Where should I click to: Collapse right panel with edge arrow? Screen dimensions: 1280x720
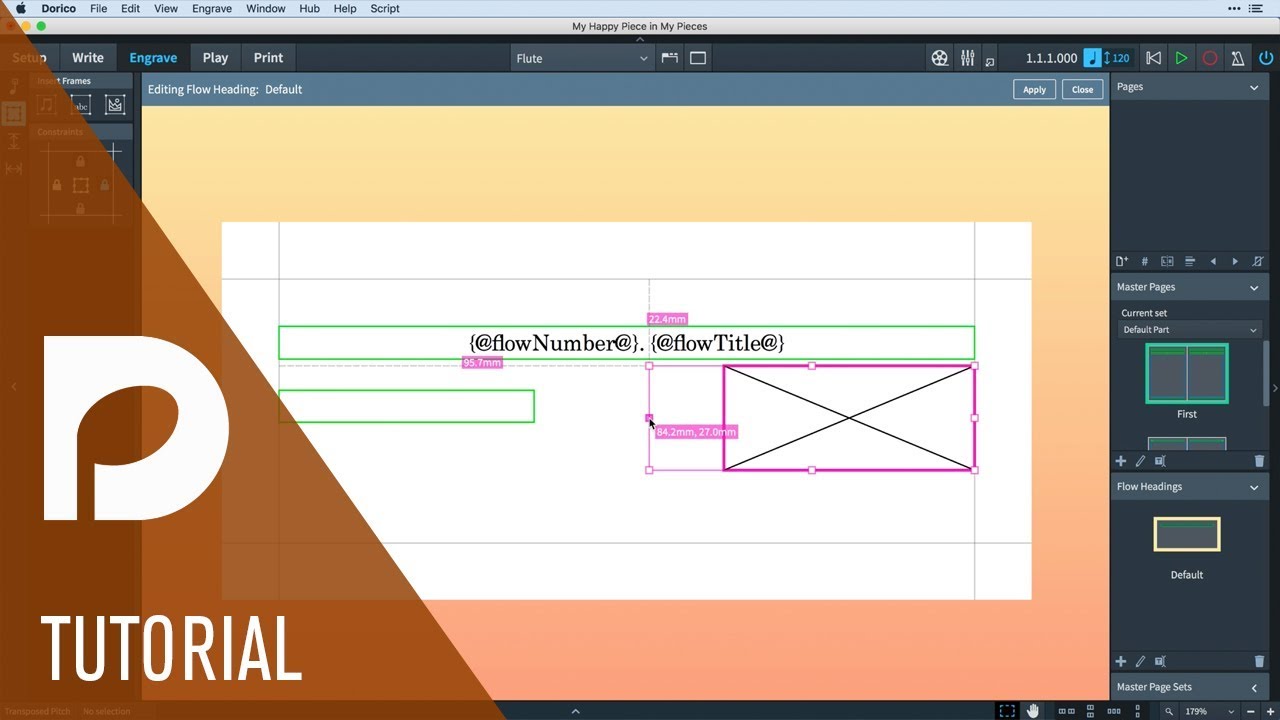point(1275,388)
